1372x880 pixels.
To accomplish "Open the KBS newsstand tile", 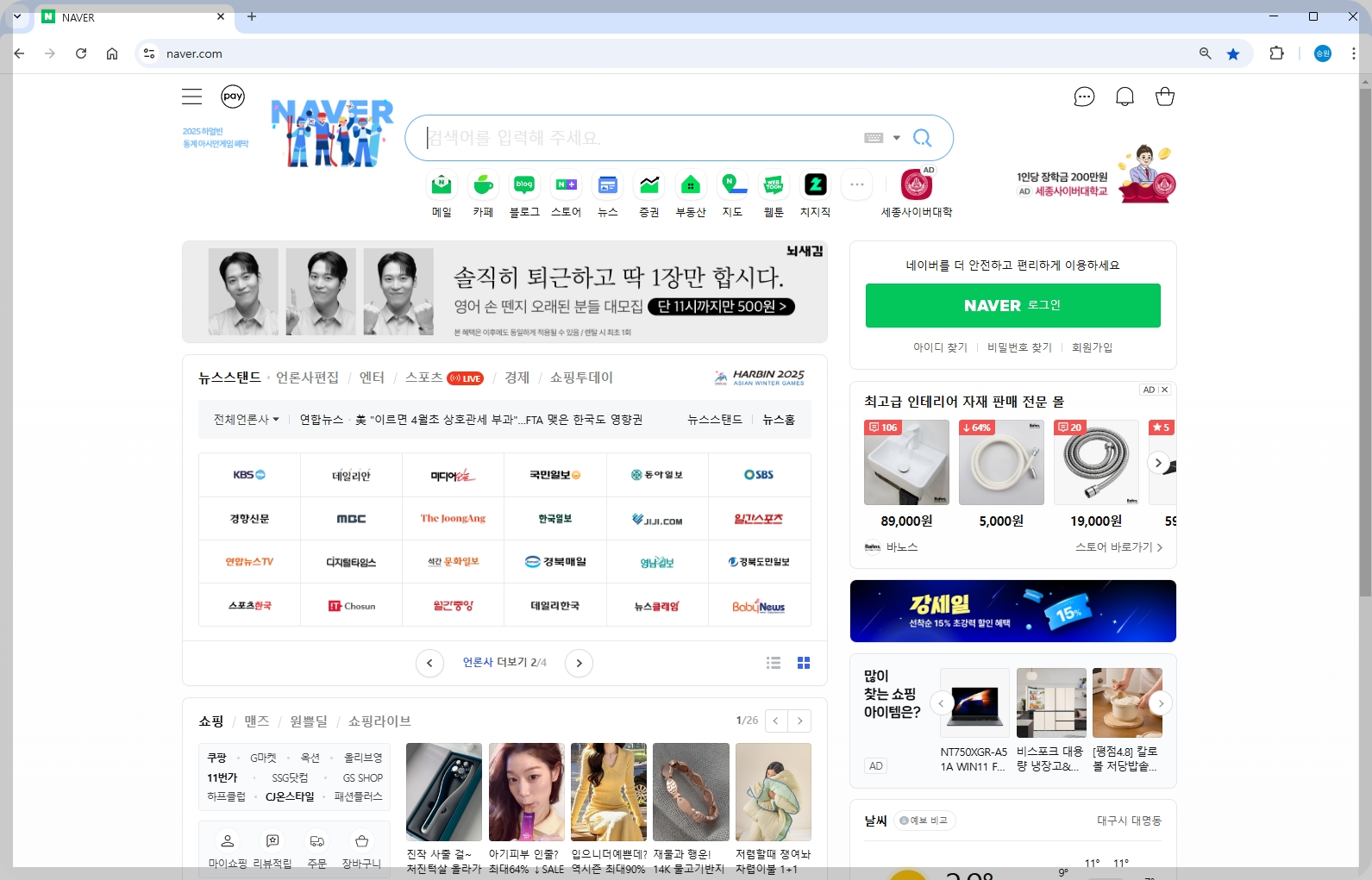I will coord(249,475).
